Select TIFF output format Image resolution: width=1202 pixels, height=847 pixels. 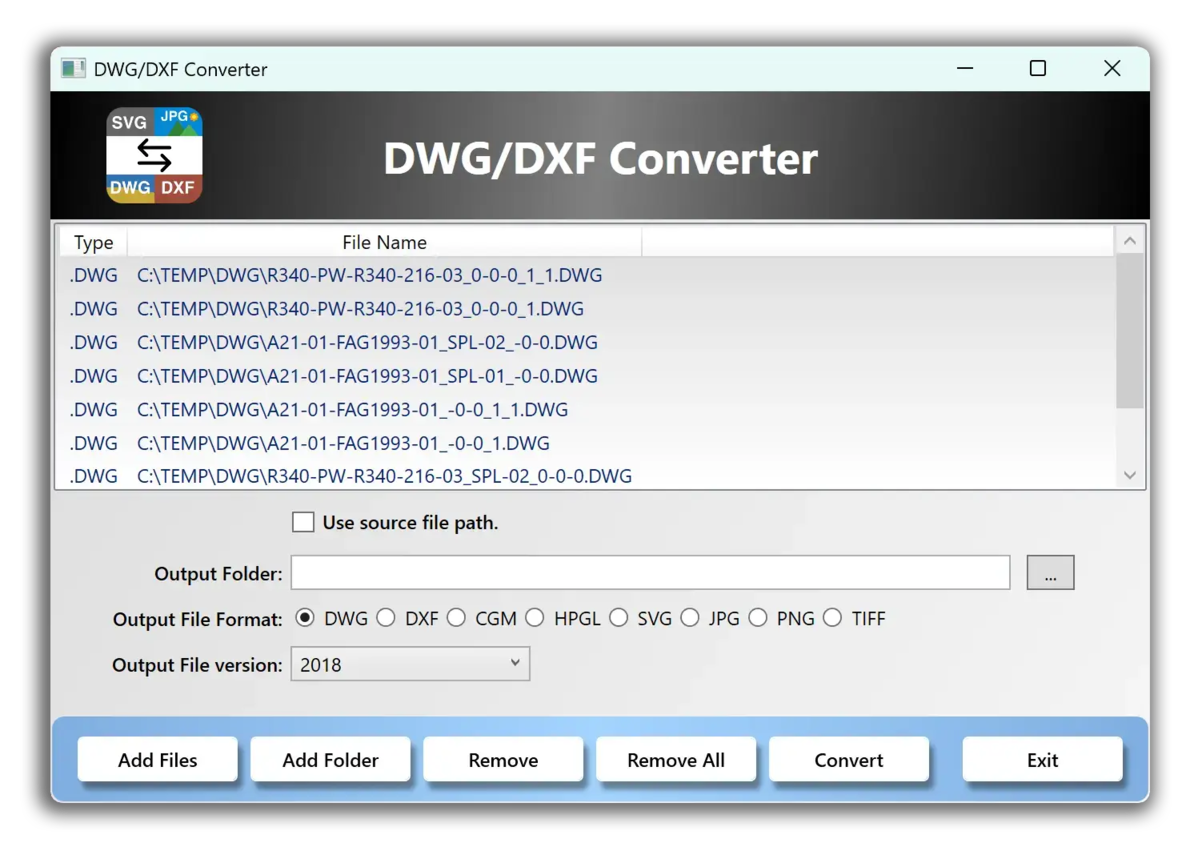833,618
